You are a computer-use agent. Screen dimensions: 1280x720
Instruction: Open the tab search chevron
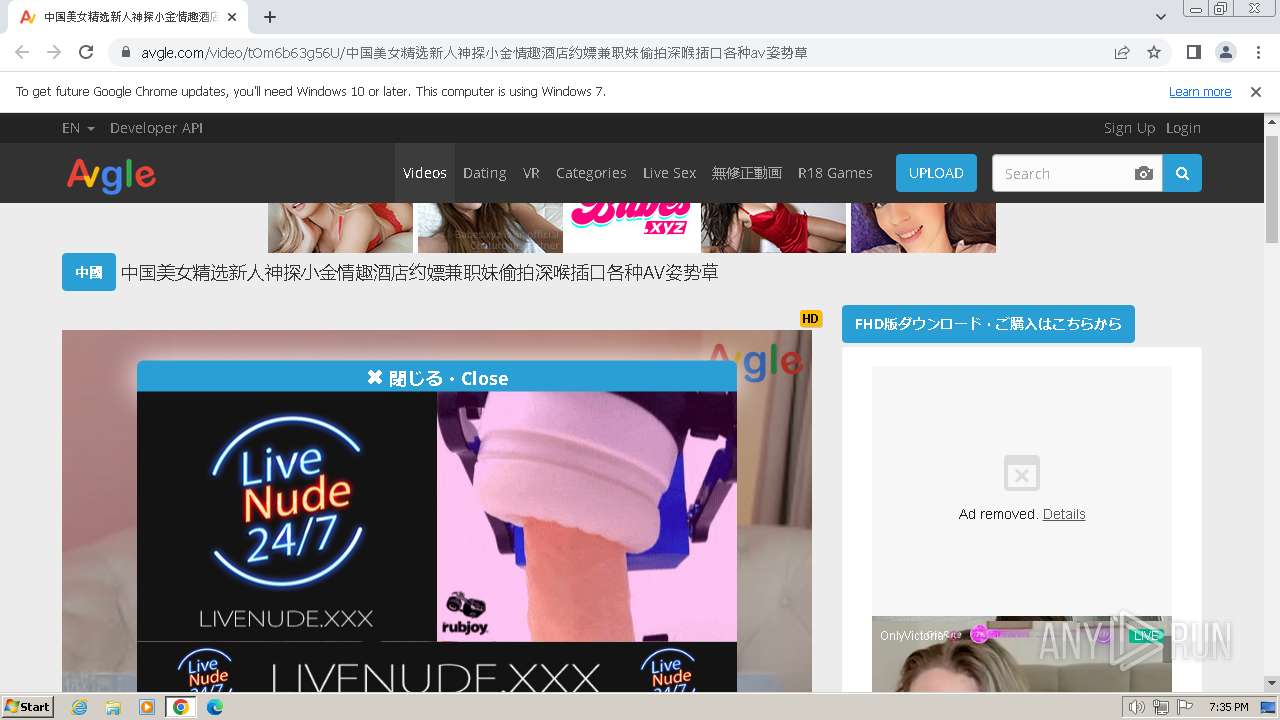(x=1161, y=17)
